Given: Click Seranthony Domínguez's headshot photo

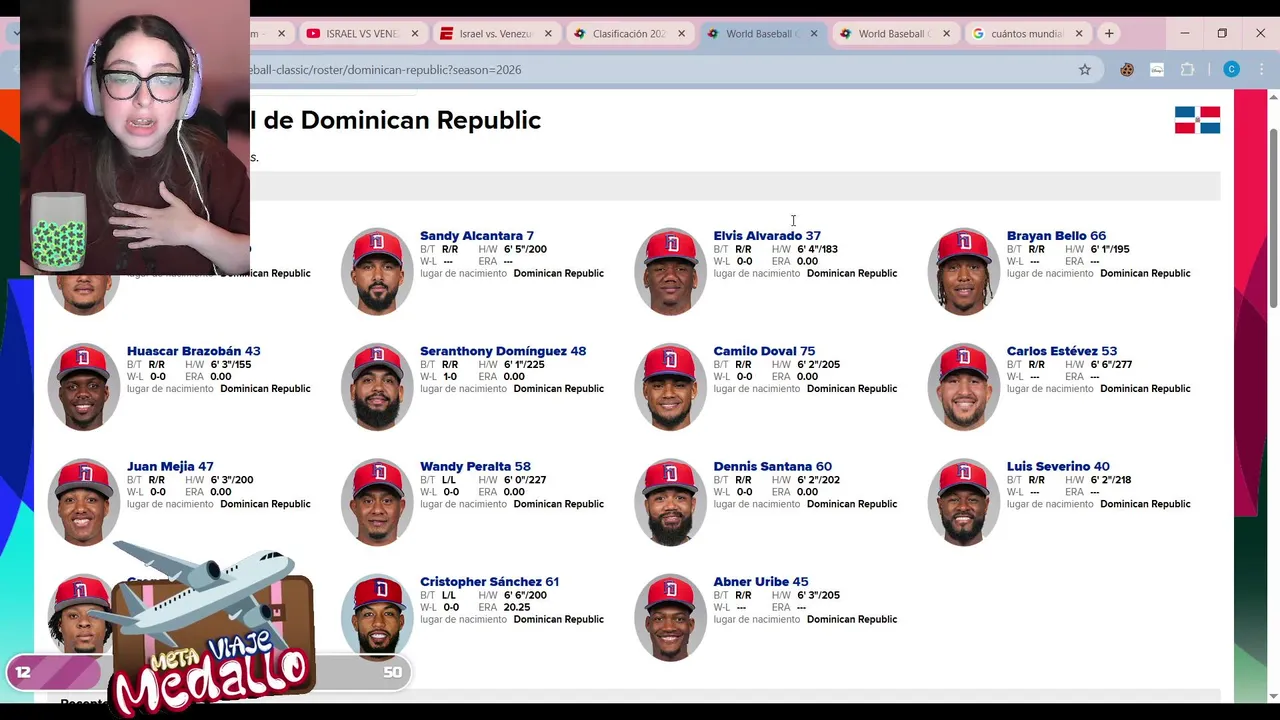Looking at the screenshot, I should [x=377, y=386].
